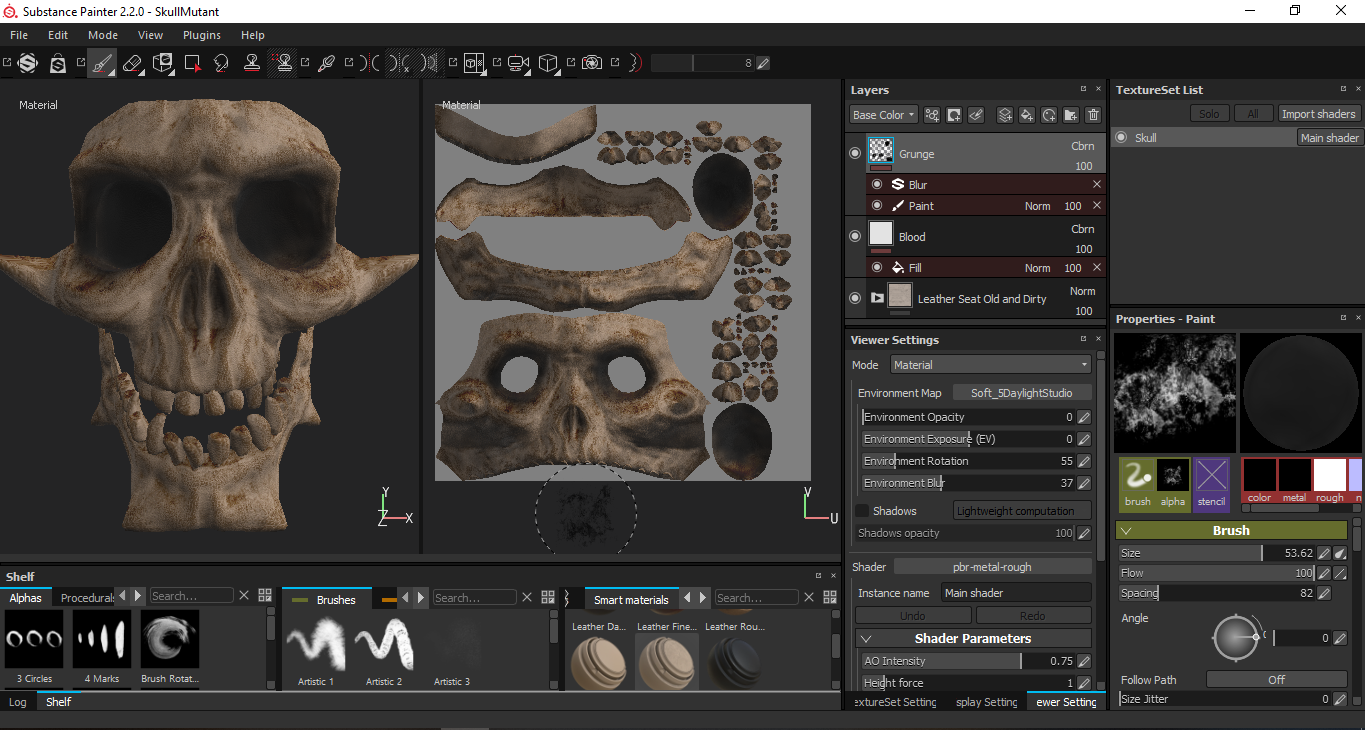The height and width of the screenshot is (730, 1365).
Task: Open the Viewer Settings Mode dropdown
Action: (x=990, y=365)
